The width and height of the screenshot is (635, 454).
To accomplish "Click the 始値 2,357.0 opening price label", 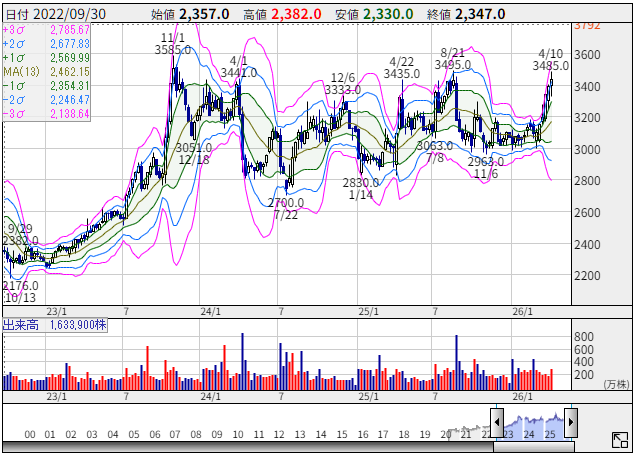I will 190,14.
